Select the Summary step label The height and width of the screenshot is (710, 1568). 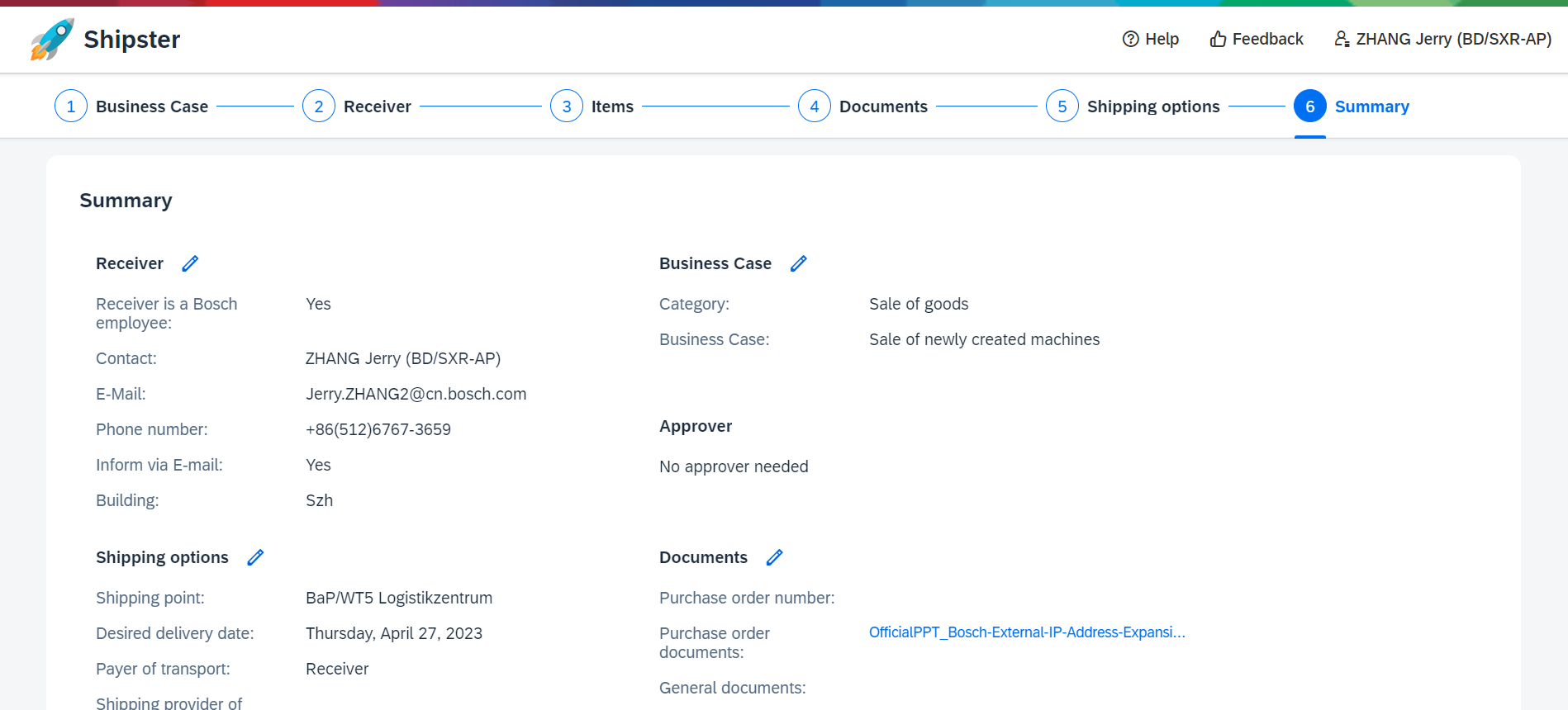1371,106
